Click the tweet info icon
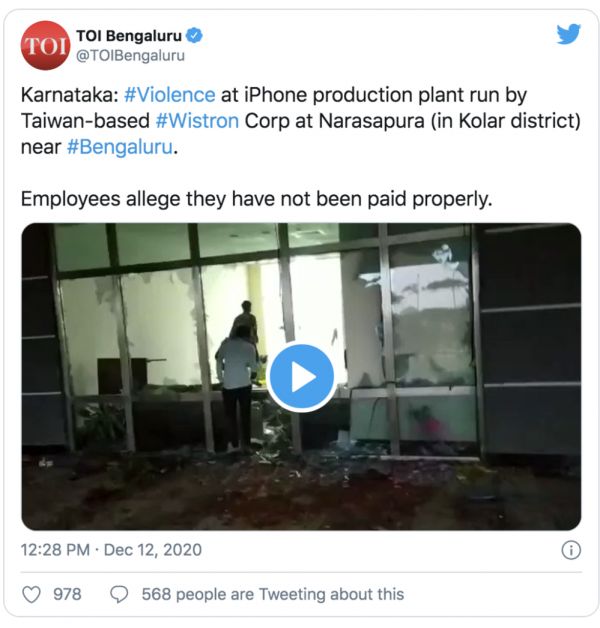600x628 pixels. 571,550
